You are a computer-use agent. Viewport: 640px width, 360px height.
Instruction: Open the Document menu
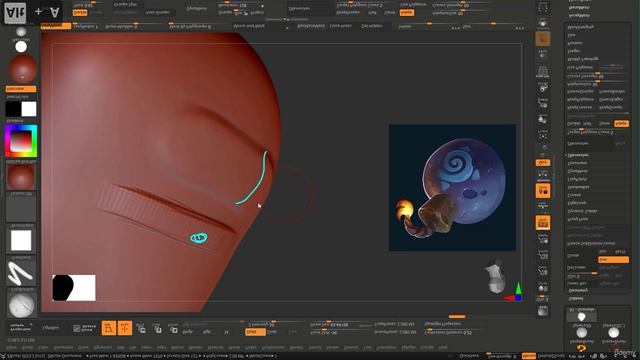point(63,347)
